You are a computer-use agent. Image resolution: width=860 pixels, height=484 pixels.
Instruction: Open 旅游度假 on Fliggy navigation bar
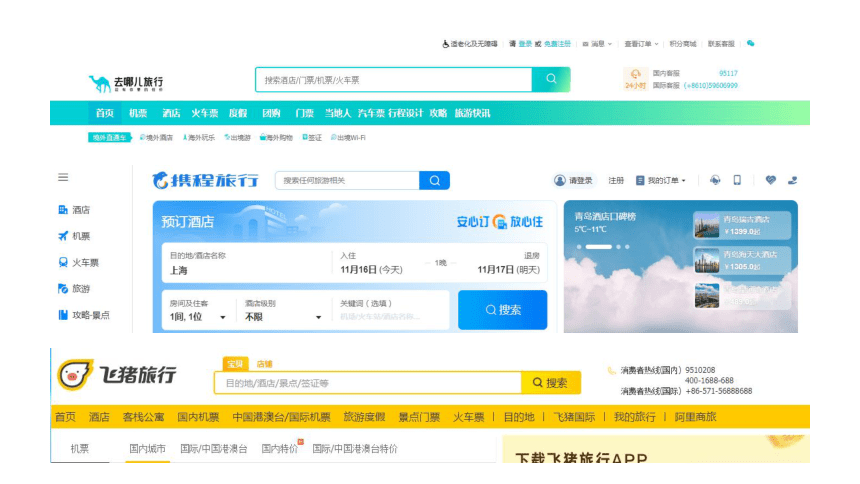[364, 417]
